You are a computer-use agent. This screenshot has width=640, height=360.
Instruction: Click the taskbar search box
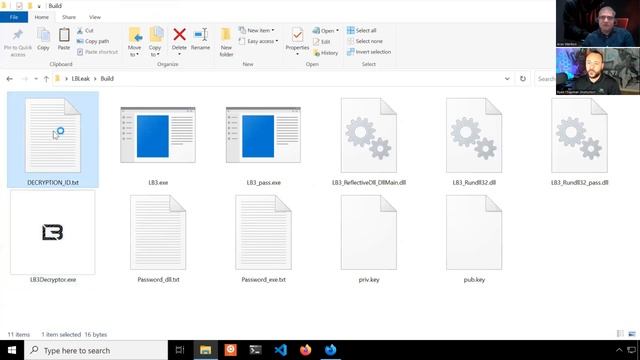click(96, 350)
